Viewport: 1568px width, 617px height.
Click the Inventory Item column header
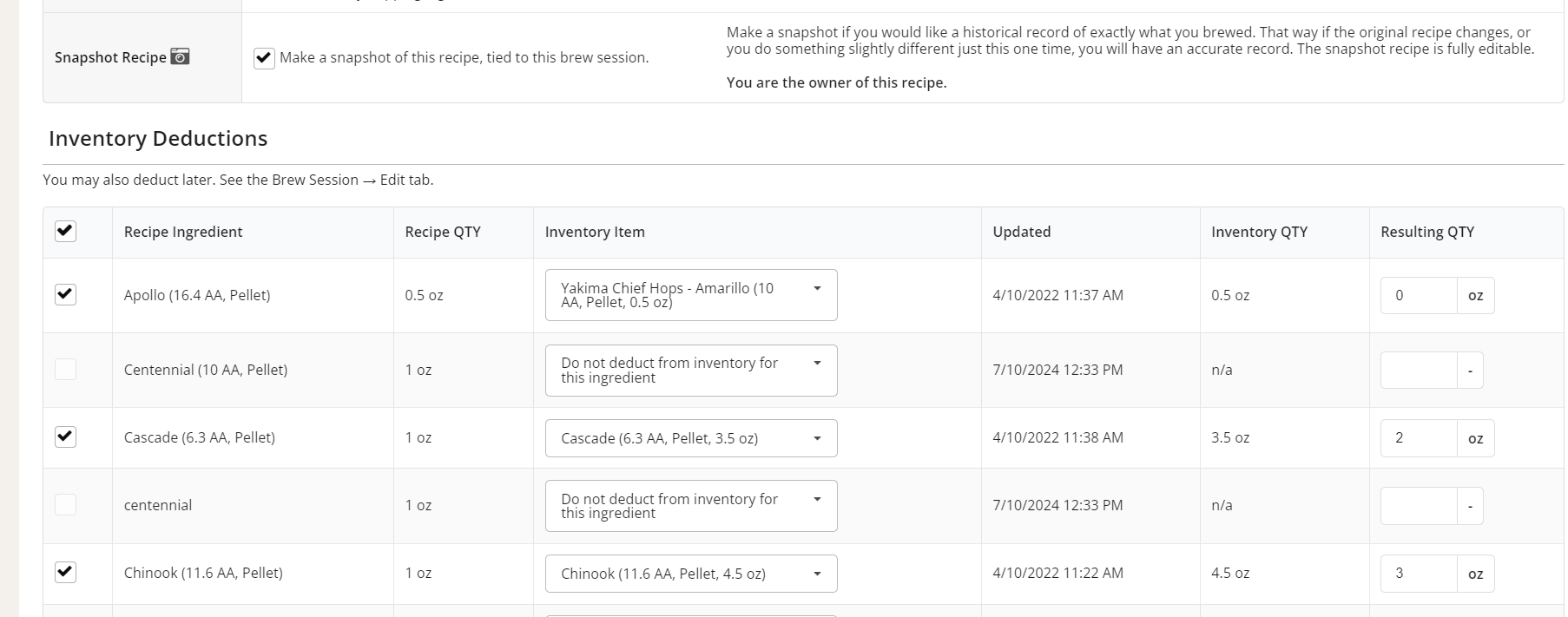595,232
